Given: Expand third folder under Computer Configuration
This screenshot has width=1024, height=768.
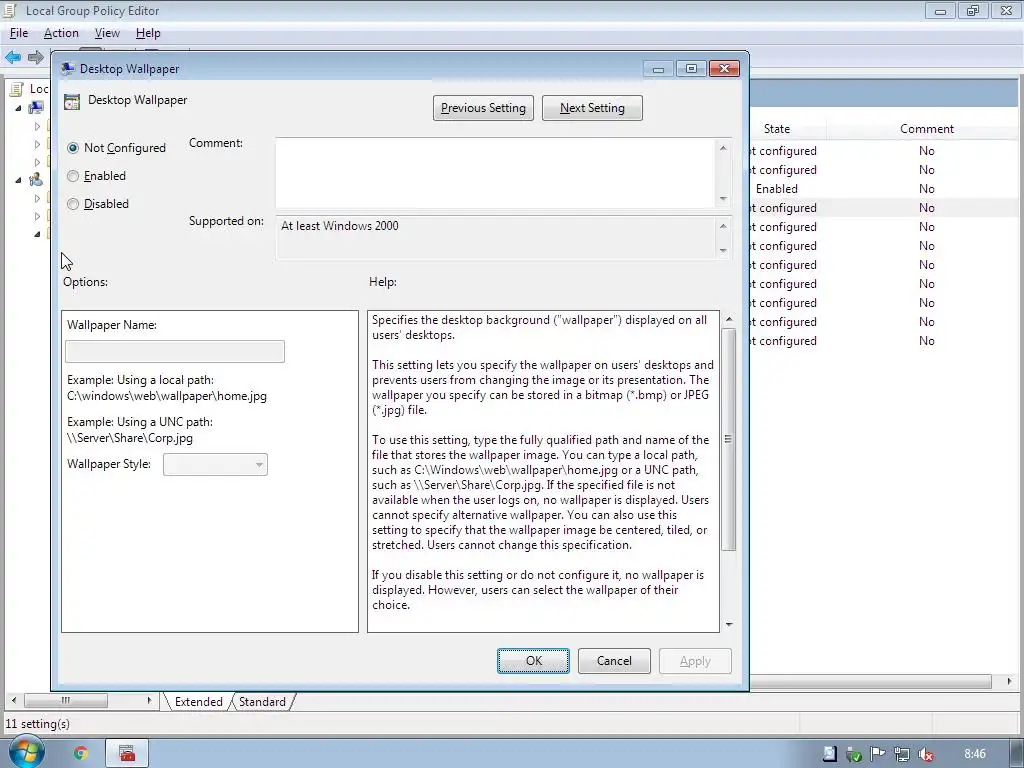Looking at the screenshot, I should coord(37,162).
